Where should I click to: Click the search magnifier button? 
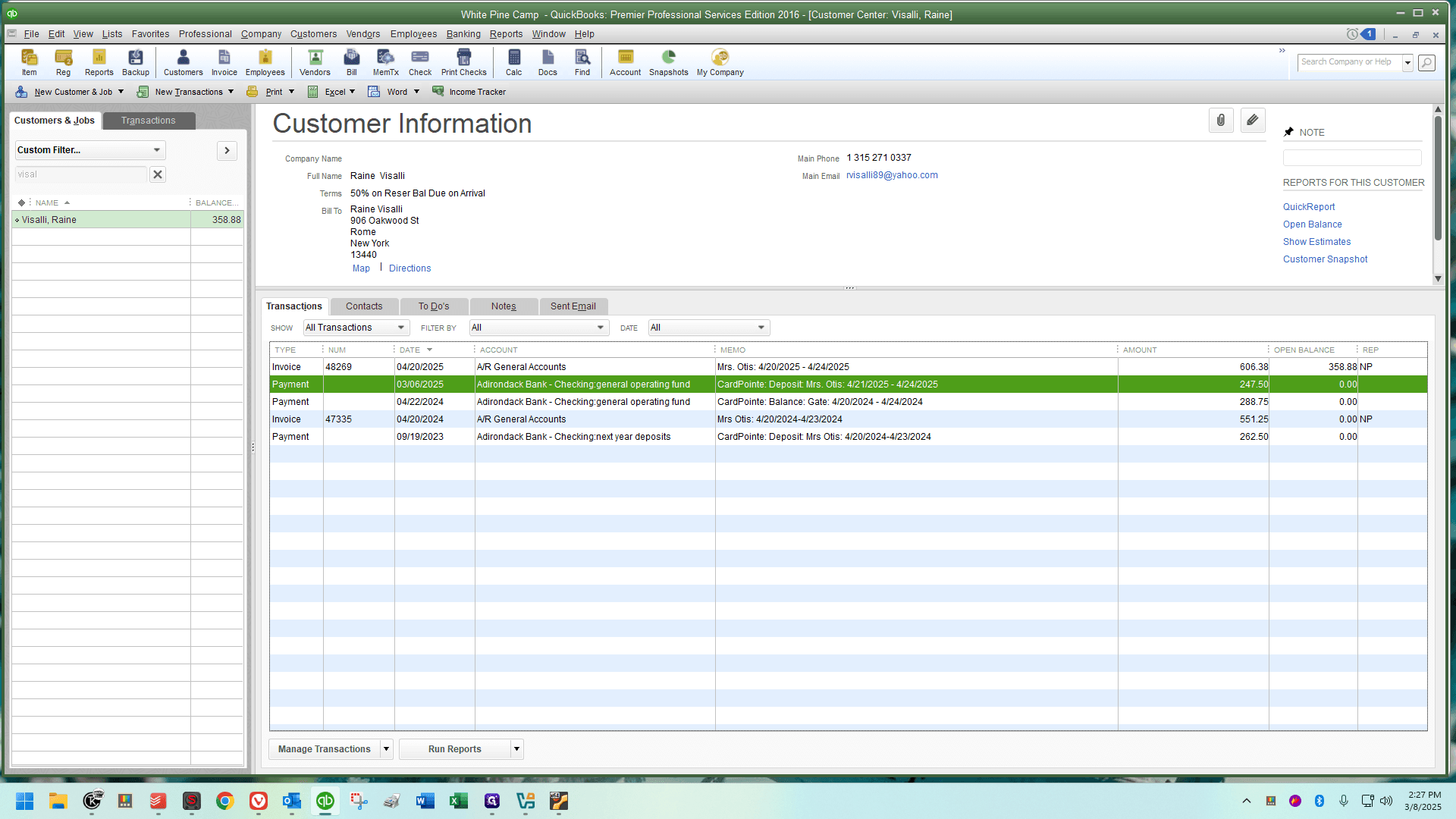click(x=1426, y=62)
